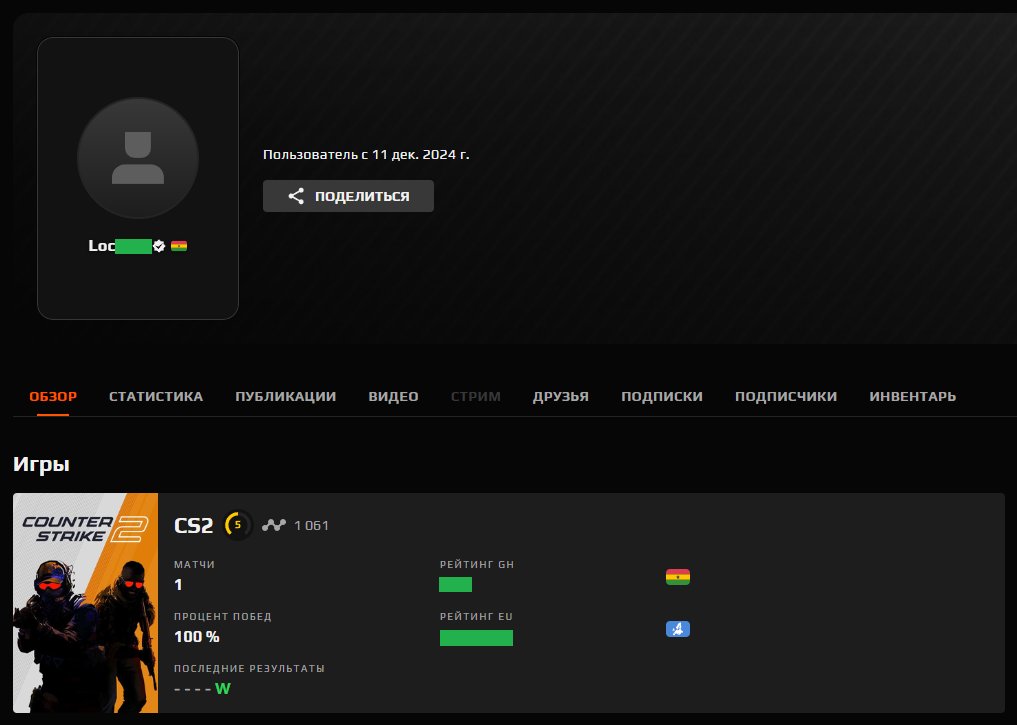This screenshot has width=1017, height=725.
Task: Click the CS2 level 5 skill badge
Action: tap(238, 524)
